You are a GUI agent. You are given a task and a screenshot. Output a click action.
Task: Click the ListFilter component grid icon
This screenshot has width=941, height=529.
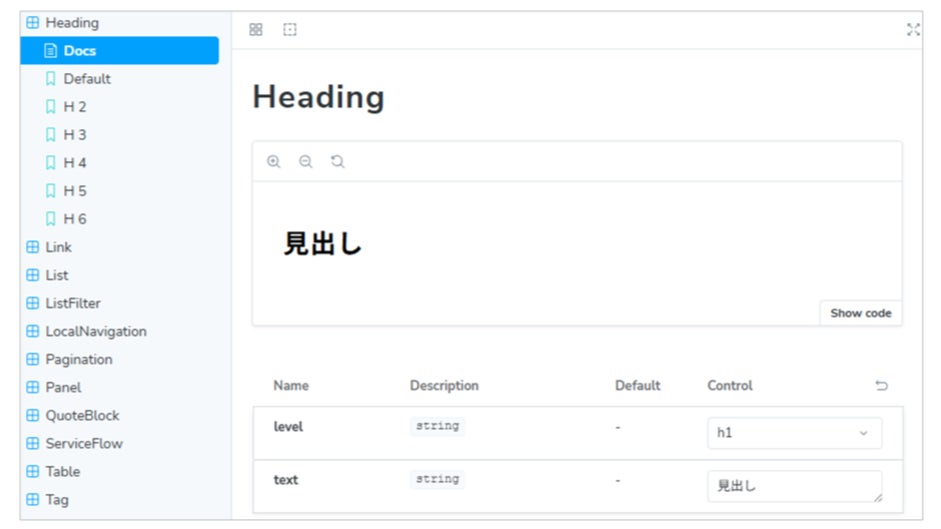click(33, 303)
